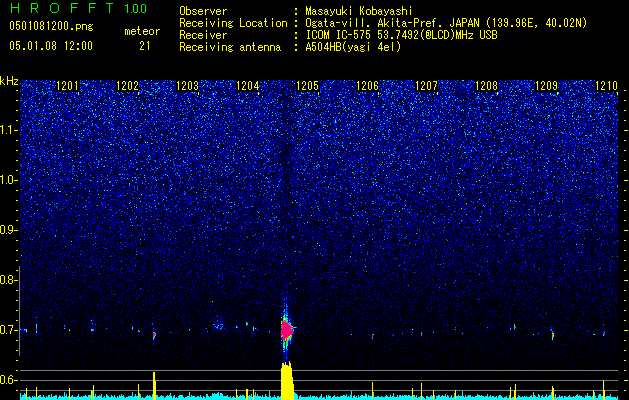Click the 1209 time marker
Screen dimensions: 629x400
click(x=546, y=86)
